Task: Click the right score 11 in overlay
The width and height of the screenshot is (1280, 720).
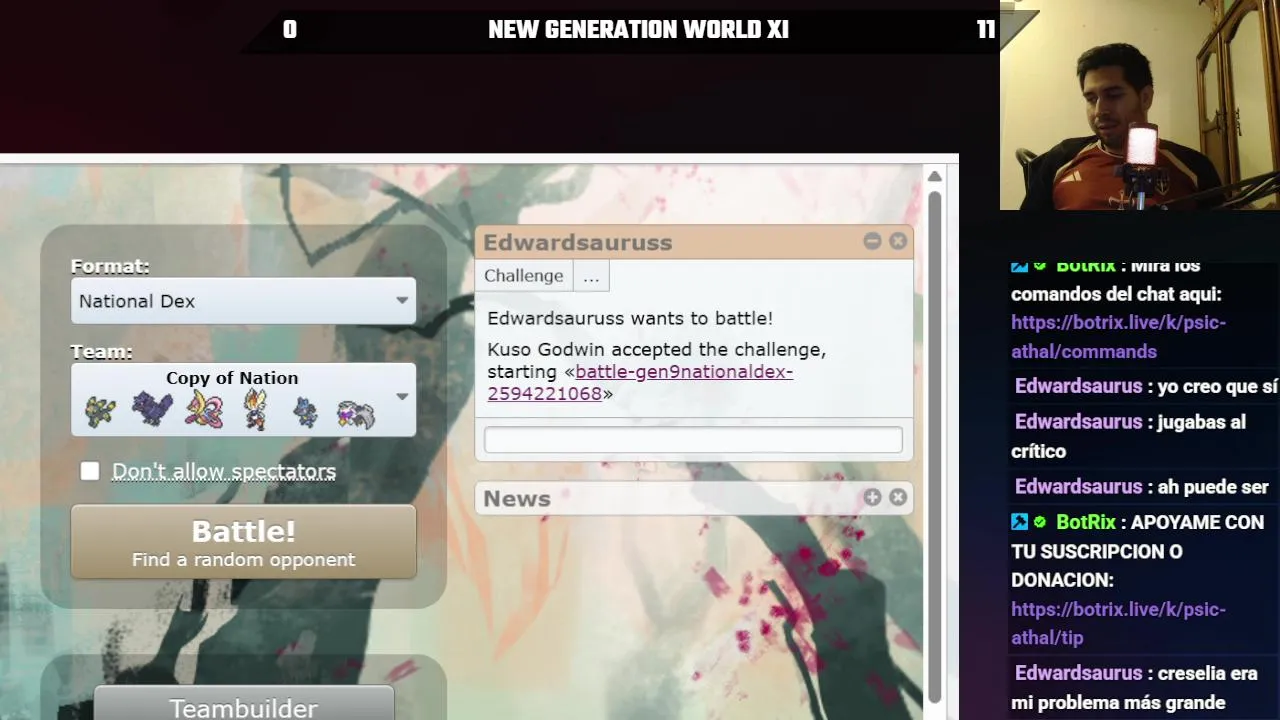Action: (986, 30)
